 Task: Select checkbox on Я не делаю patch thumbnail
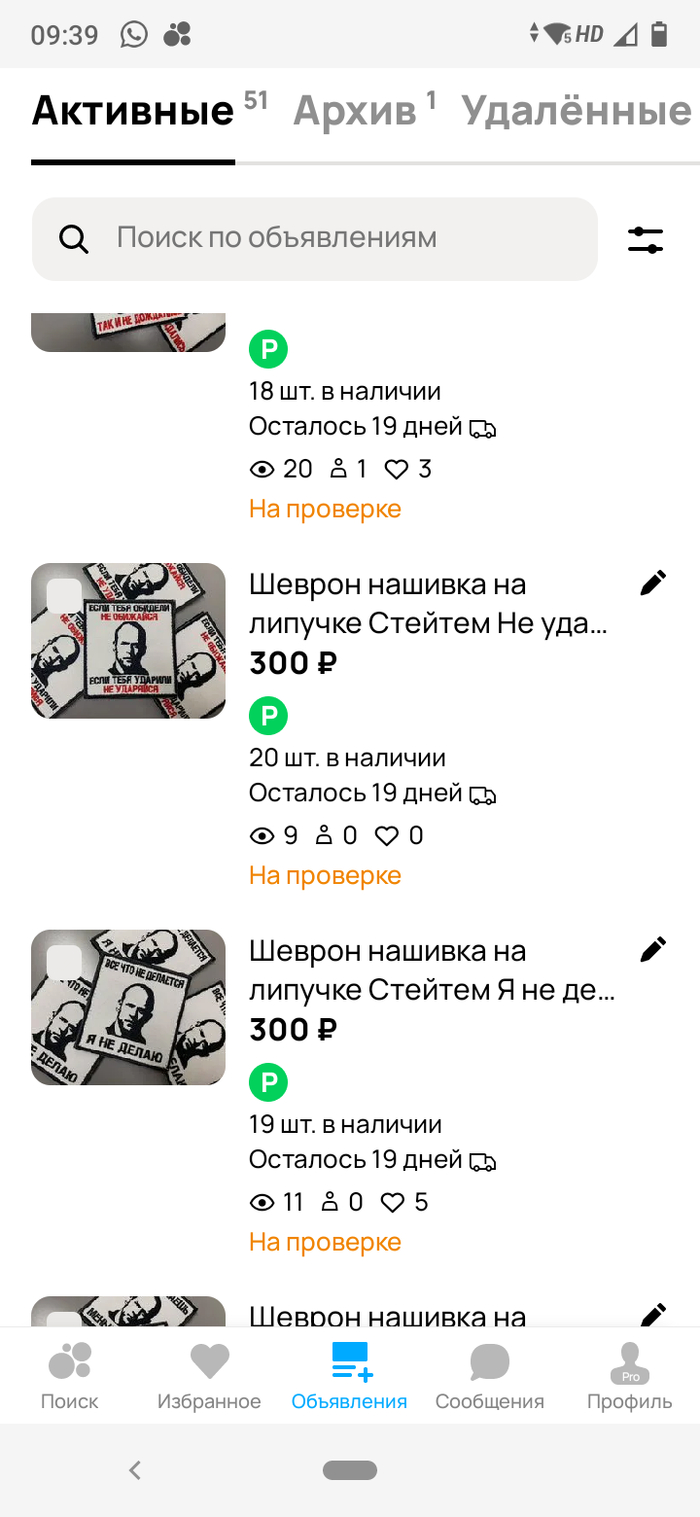[x=64, y=962]
